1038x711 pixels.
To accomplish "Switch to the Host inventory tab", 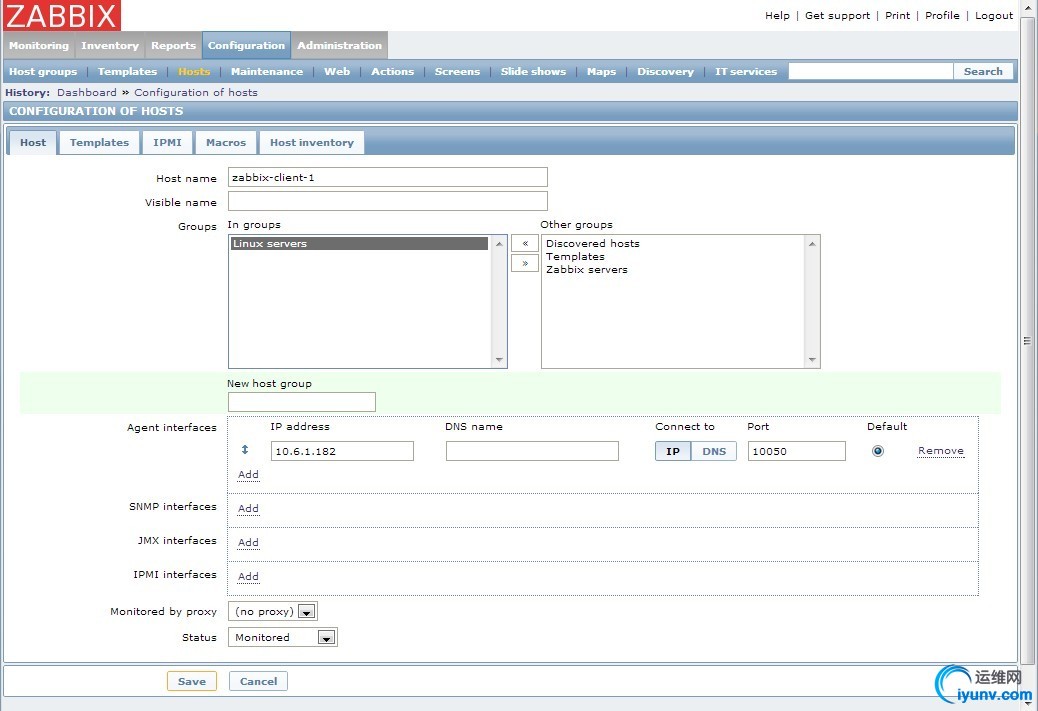I will pos(311,142).
